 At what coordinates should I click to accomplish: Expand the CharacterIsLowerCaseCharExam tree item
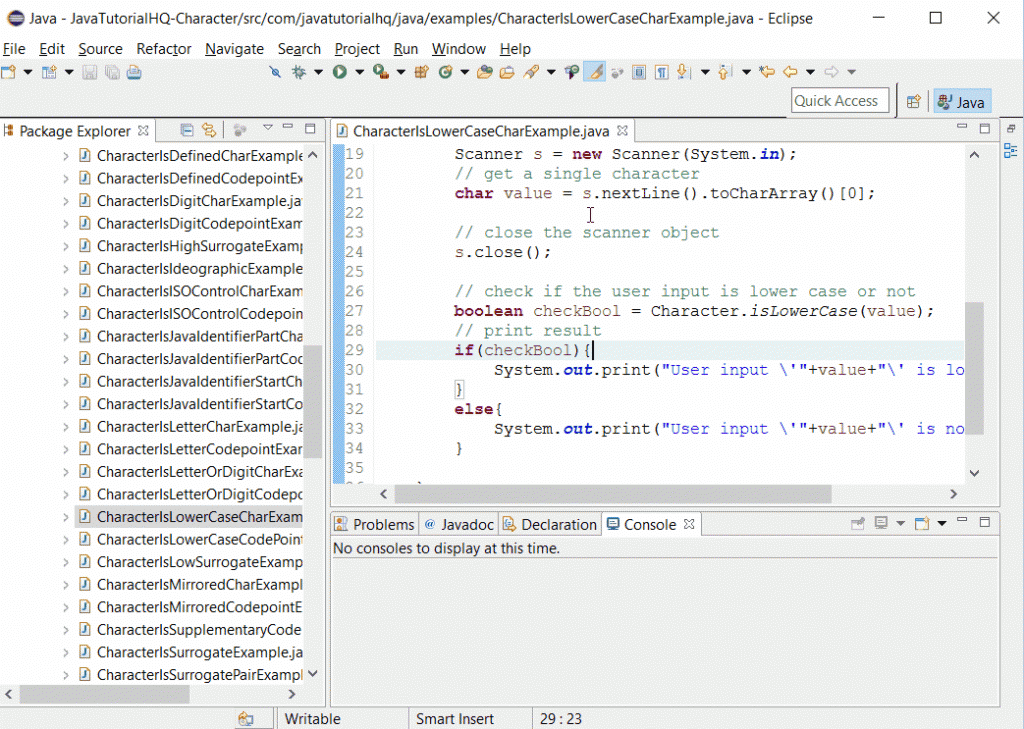pos(65,517)
